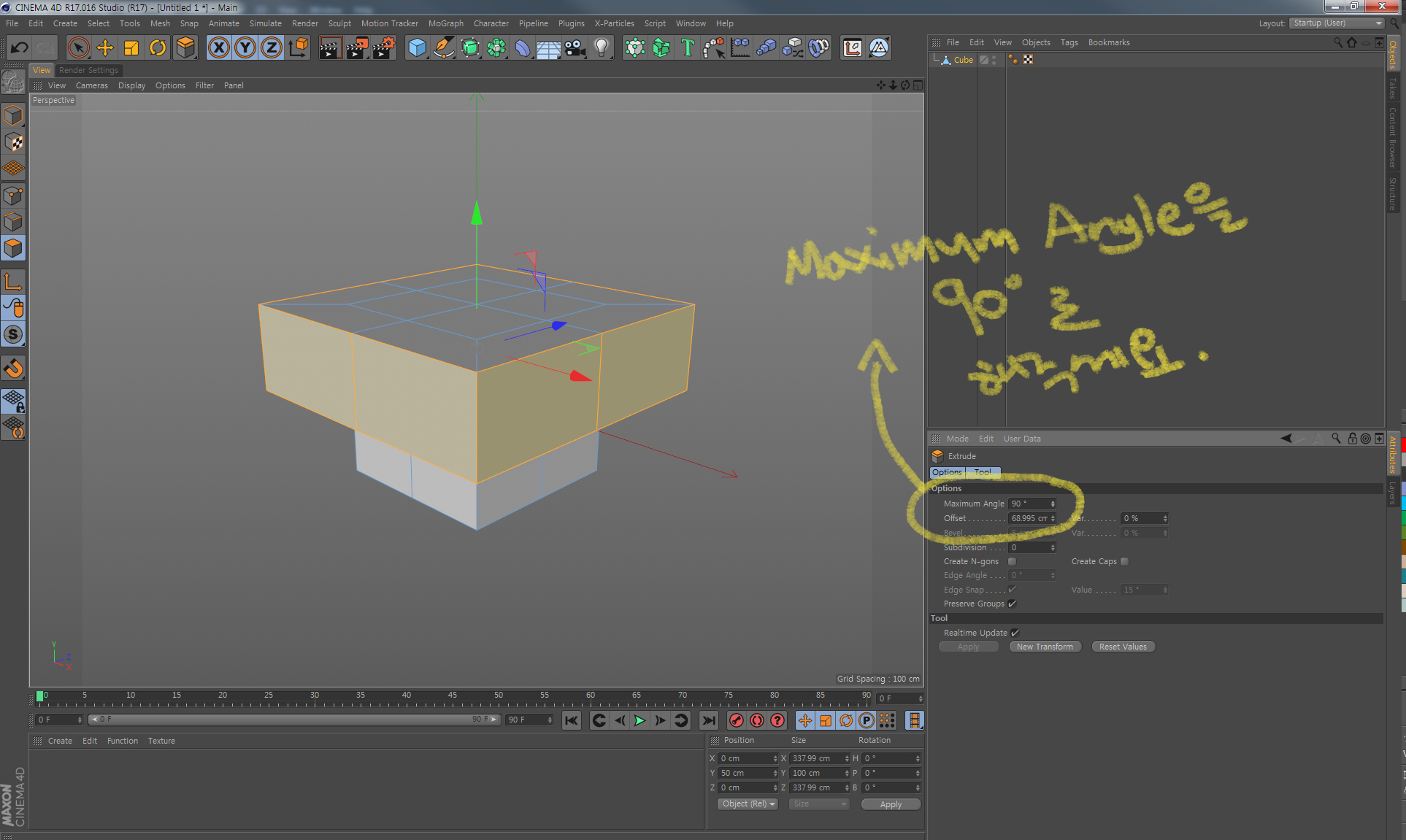Click Record Active Objects button
Image resolution: width=1406 pixels, height=840 pixels.
click(737, 720)
